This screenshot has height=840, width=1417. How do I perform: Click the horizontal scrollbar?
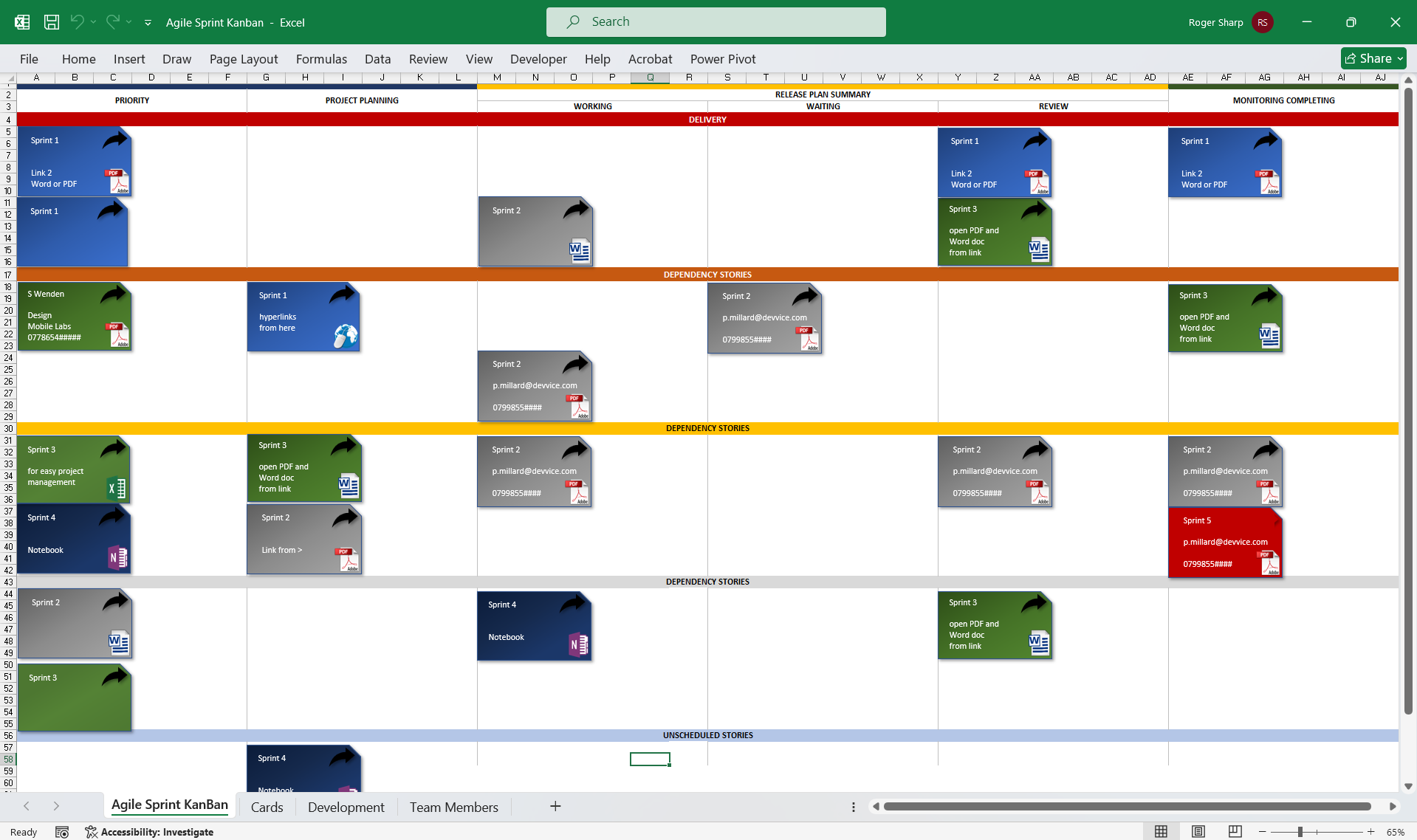point(1127,806)
